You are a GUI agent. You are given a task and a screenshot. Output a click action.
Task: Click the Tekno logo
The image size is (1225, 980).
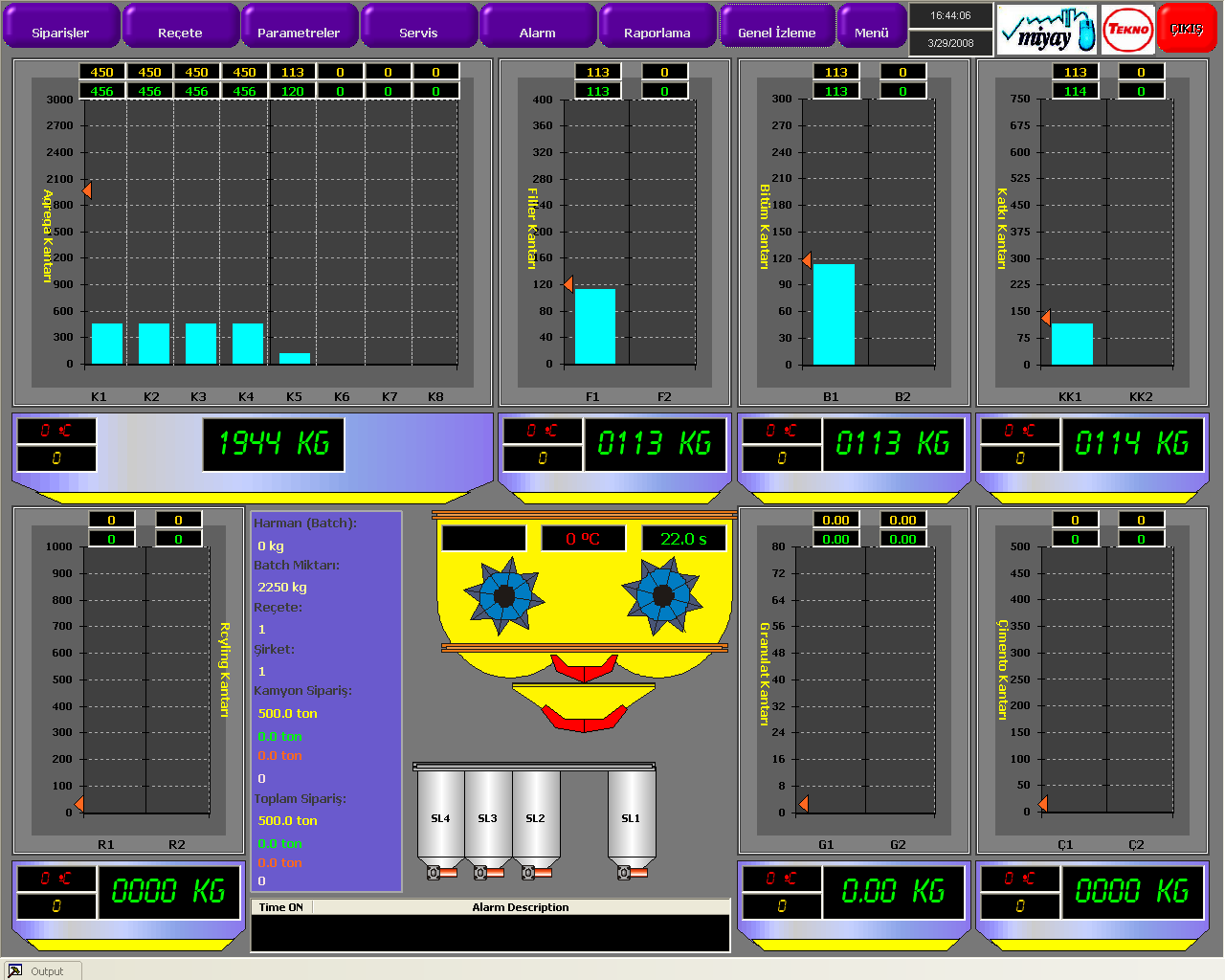pyautogui.click(x=1127, y=30)
